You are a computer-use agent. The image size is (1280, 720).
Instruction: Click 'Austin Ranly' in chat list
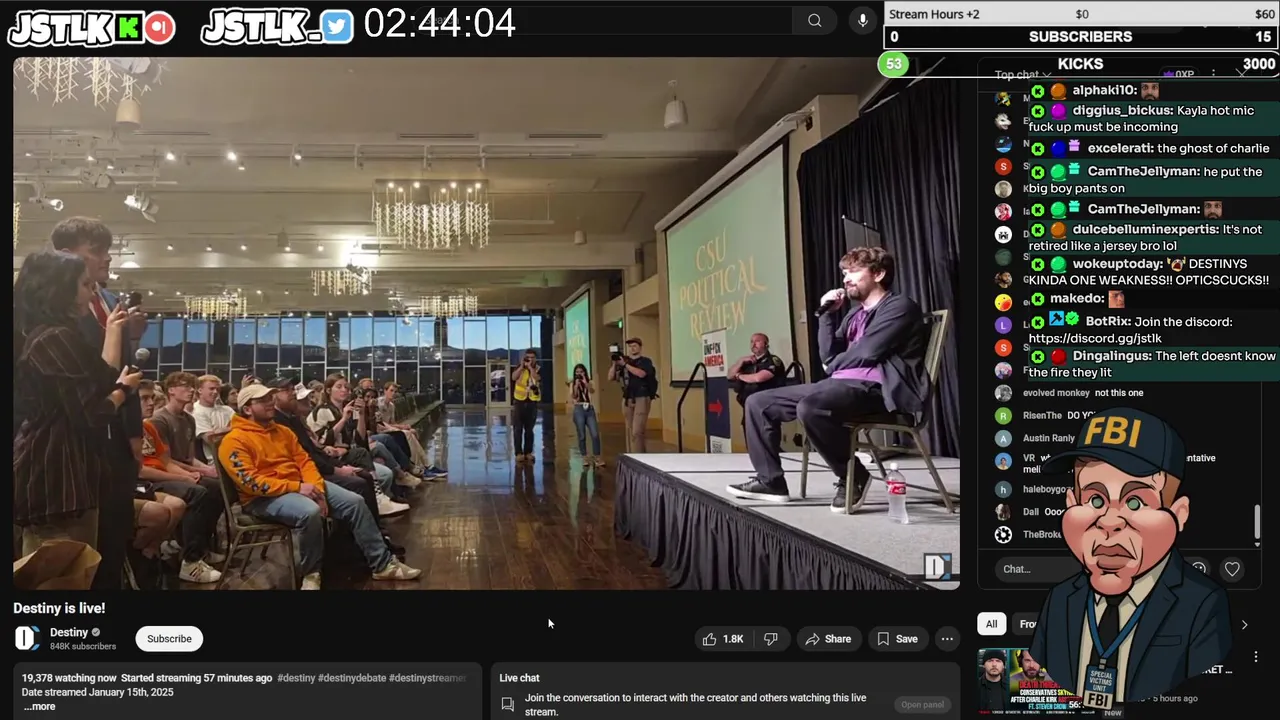coord(1049,438)
